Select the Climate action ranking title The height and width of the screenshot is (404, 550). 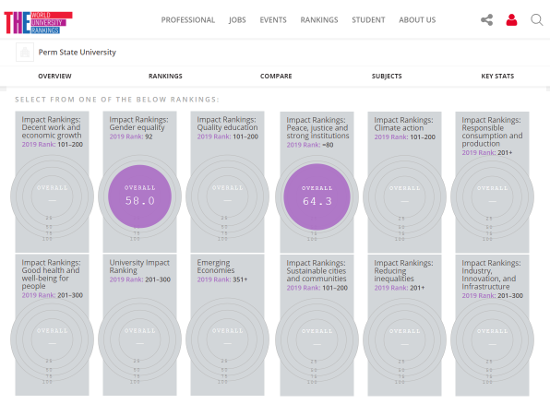(x=403, y=124)
